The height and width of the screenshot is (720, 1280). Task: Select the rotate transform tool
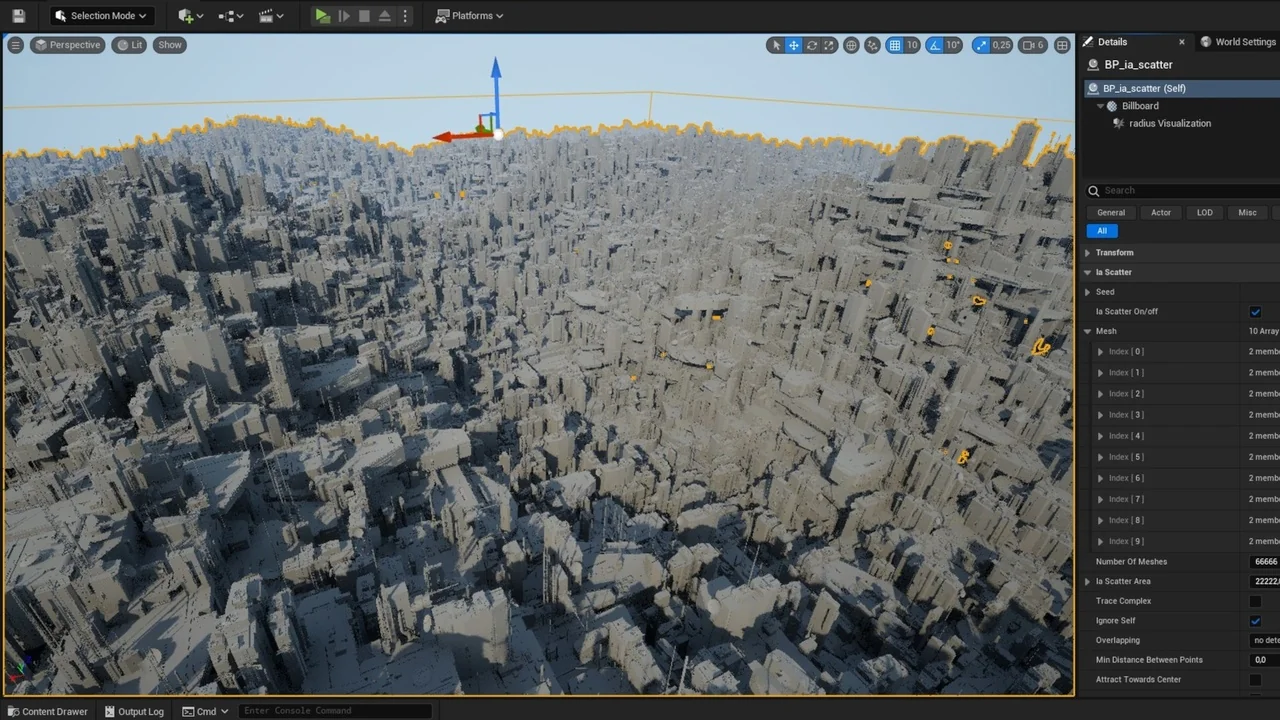tap(812, 45)
